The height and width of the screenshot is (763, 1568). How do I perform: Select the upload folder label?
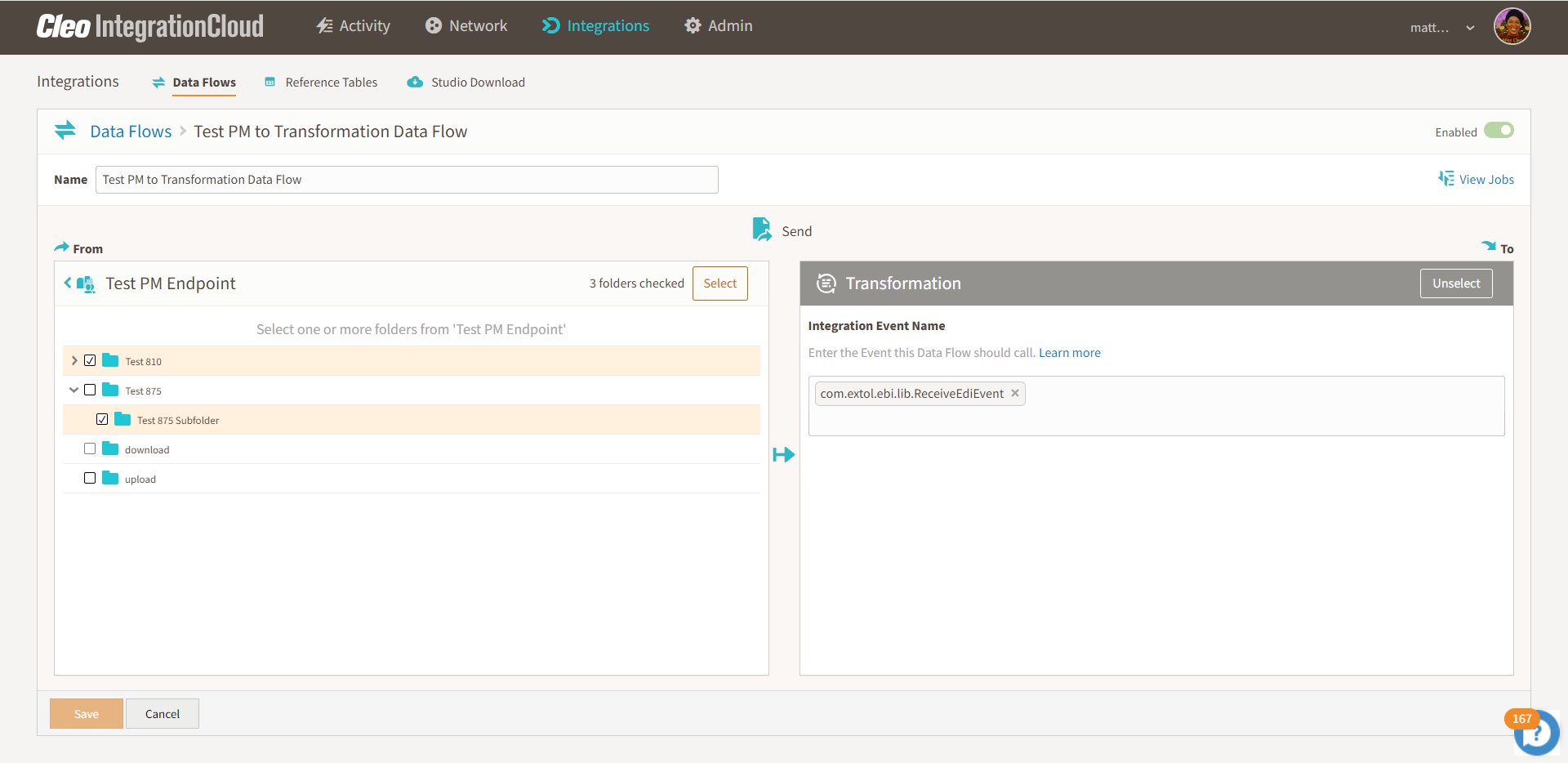(x=140, y=479)
